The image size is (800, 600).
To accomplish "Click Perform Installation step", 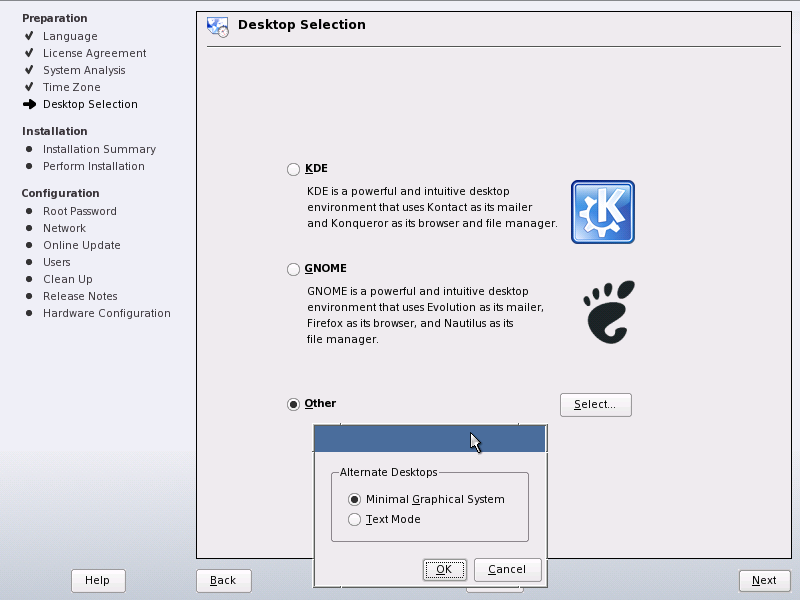I will pyautogui.click(x=94, y=166).
